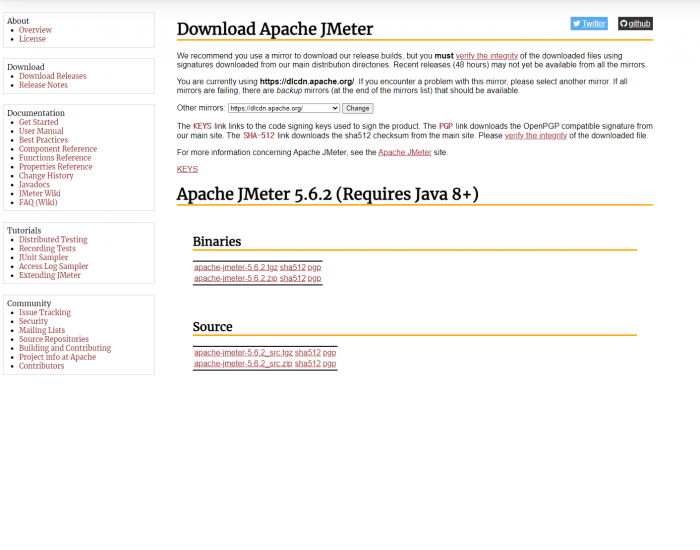The width and height of the screenshot is (700, 550).
Task: Open Download Releases sidebar link
Action: pyautogui.click(x=53, y=76)
